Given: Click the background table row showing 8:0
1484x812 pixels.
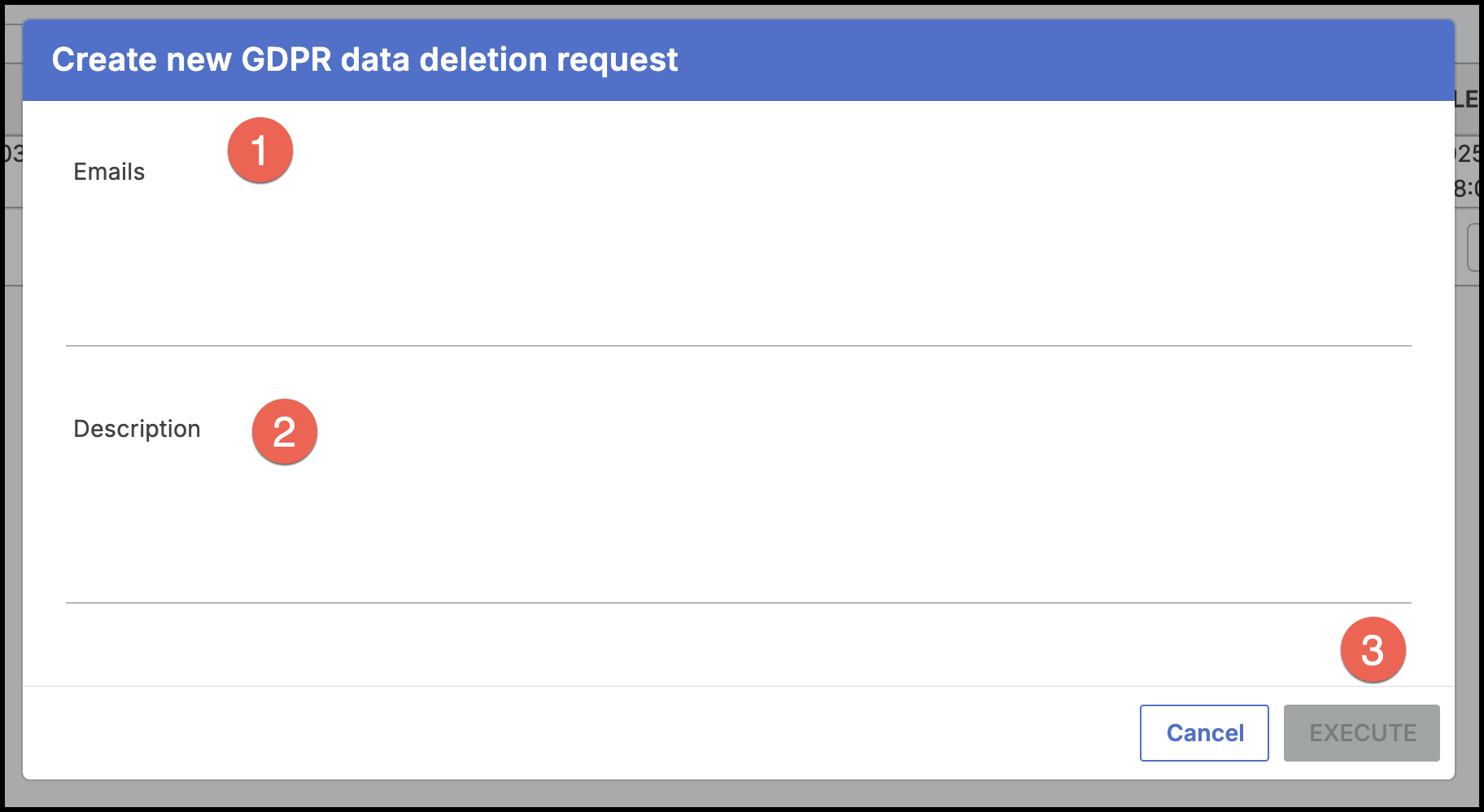Looking at the screenshot, I should (1471, 187).
